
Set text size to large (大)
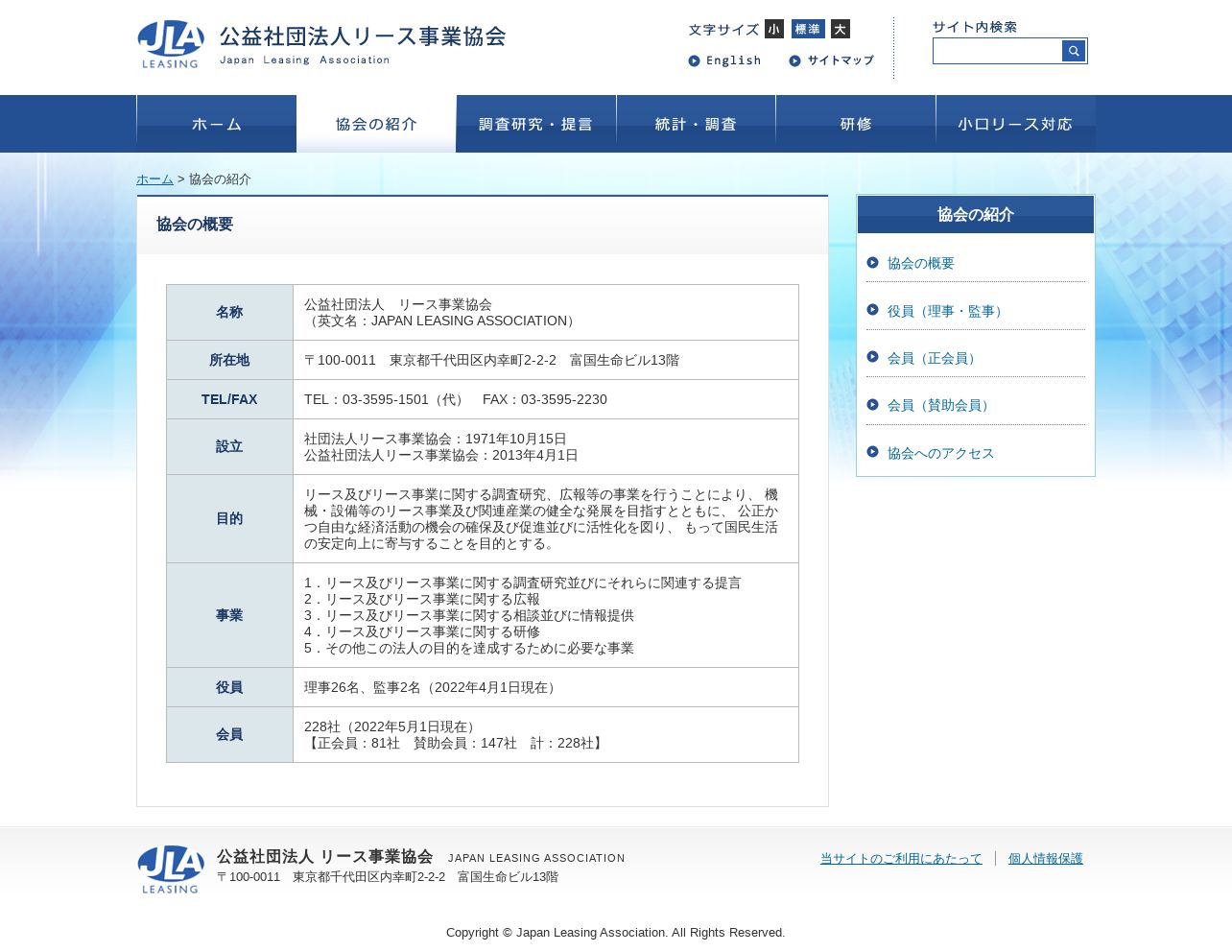point(841,29)
